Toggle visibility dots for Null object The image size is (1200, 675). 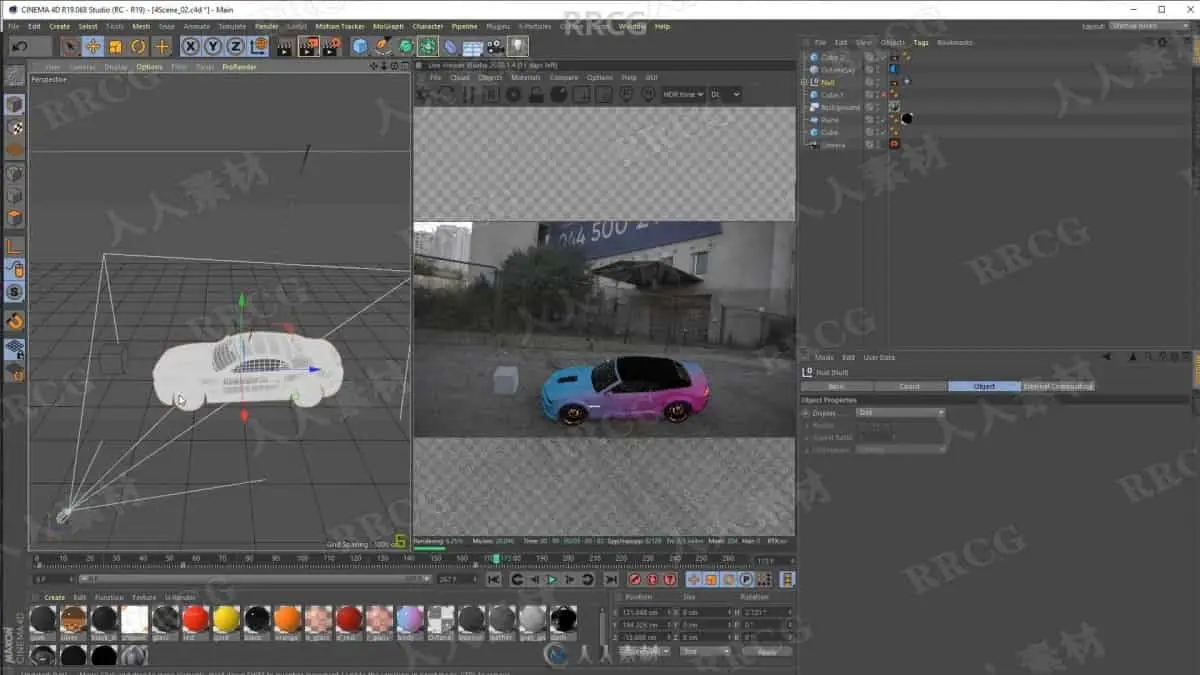tap(878, 82)
